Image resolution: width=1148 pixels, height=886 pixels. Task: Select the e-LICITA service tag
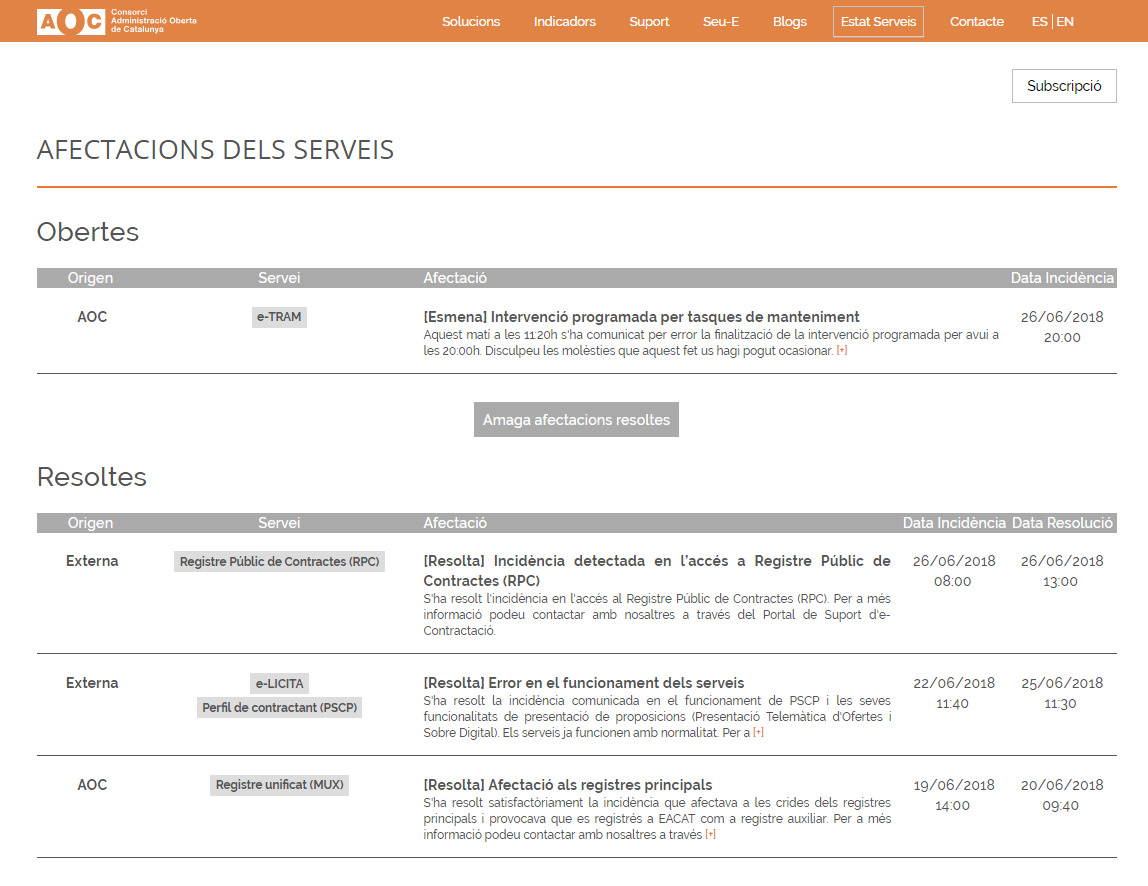tap(279, 684)
